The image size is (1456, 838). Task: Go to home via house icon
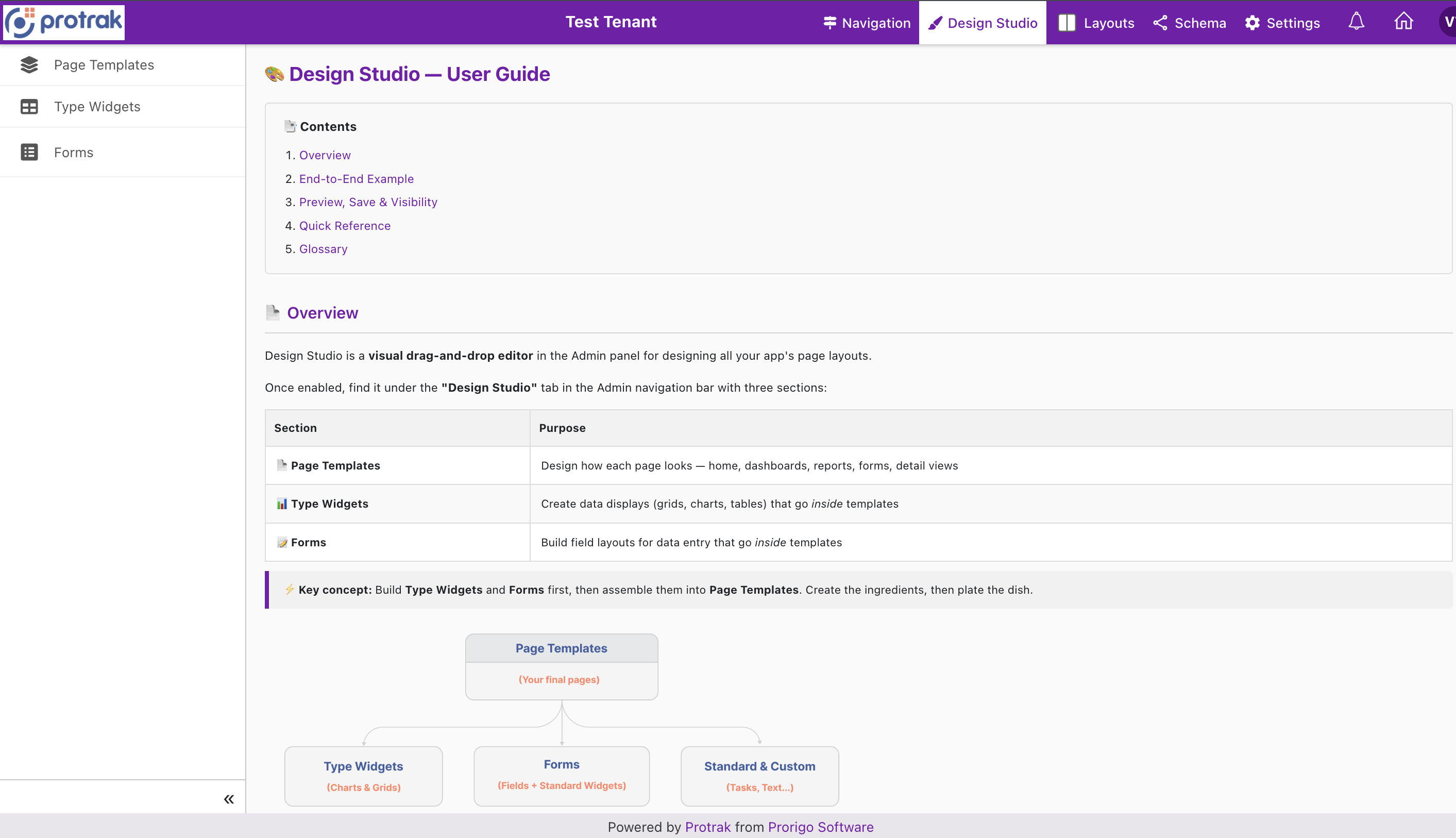(1403, 21)
